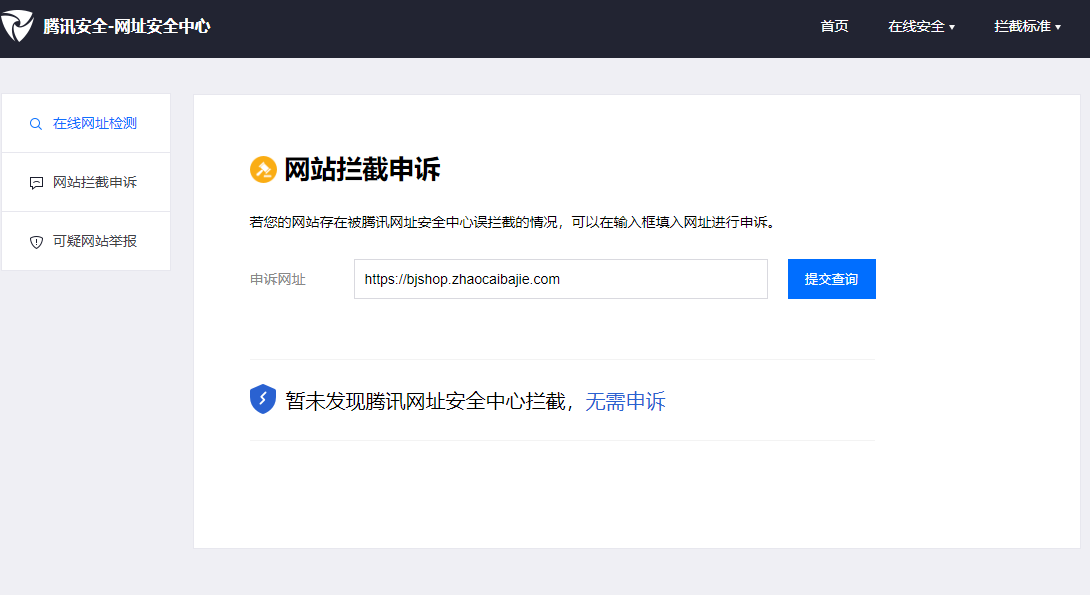Click the chat bubble icon beside 网站拦截申诉

[36, 183]
